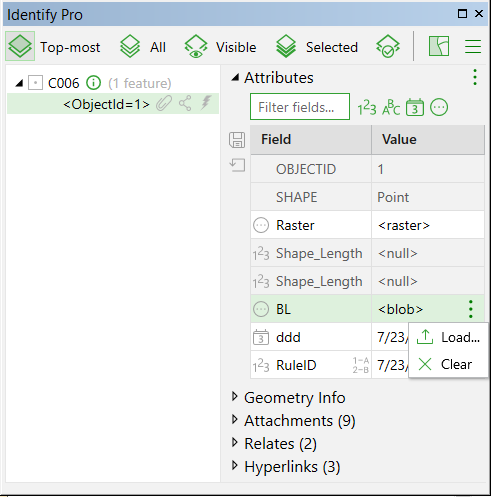Filter attributes by text fields icon

click(x=391, y=108)
